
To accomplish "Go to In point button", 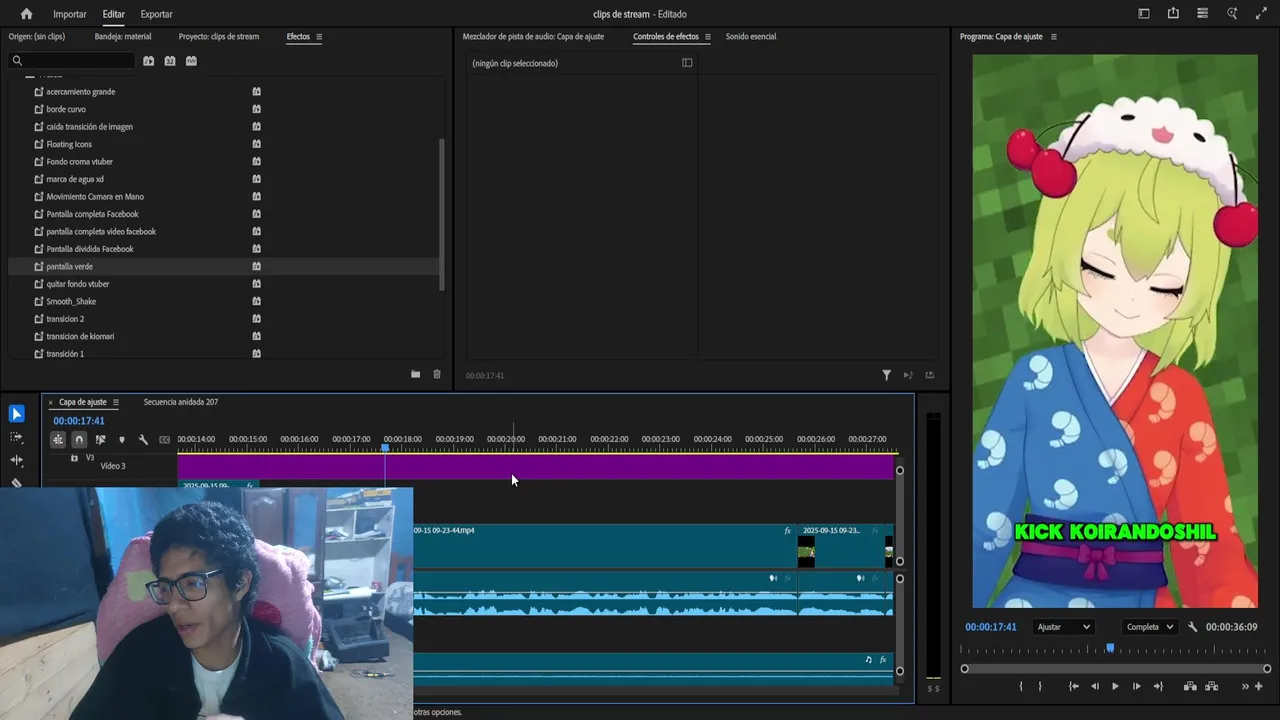I will pos(1073,686).
